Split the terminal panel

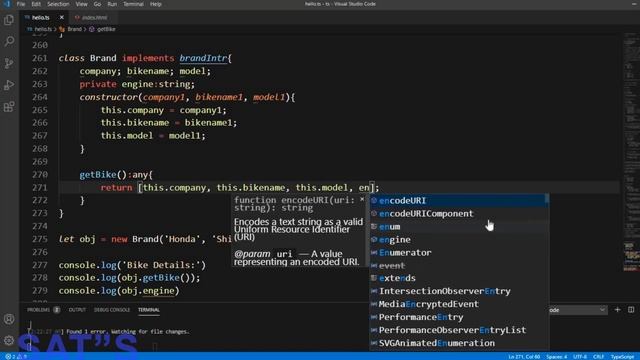click(631, 310)
